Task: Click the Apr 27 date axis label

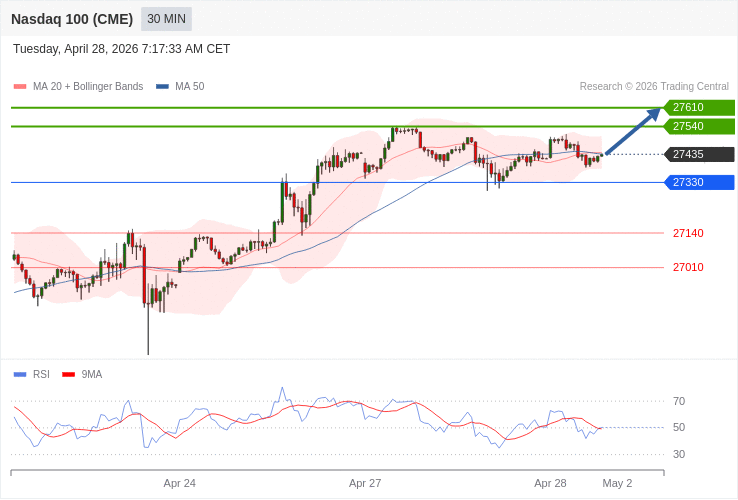Action: 365,483
